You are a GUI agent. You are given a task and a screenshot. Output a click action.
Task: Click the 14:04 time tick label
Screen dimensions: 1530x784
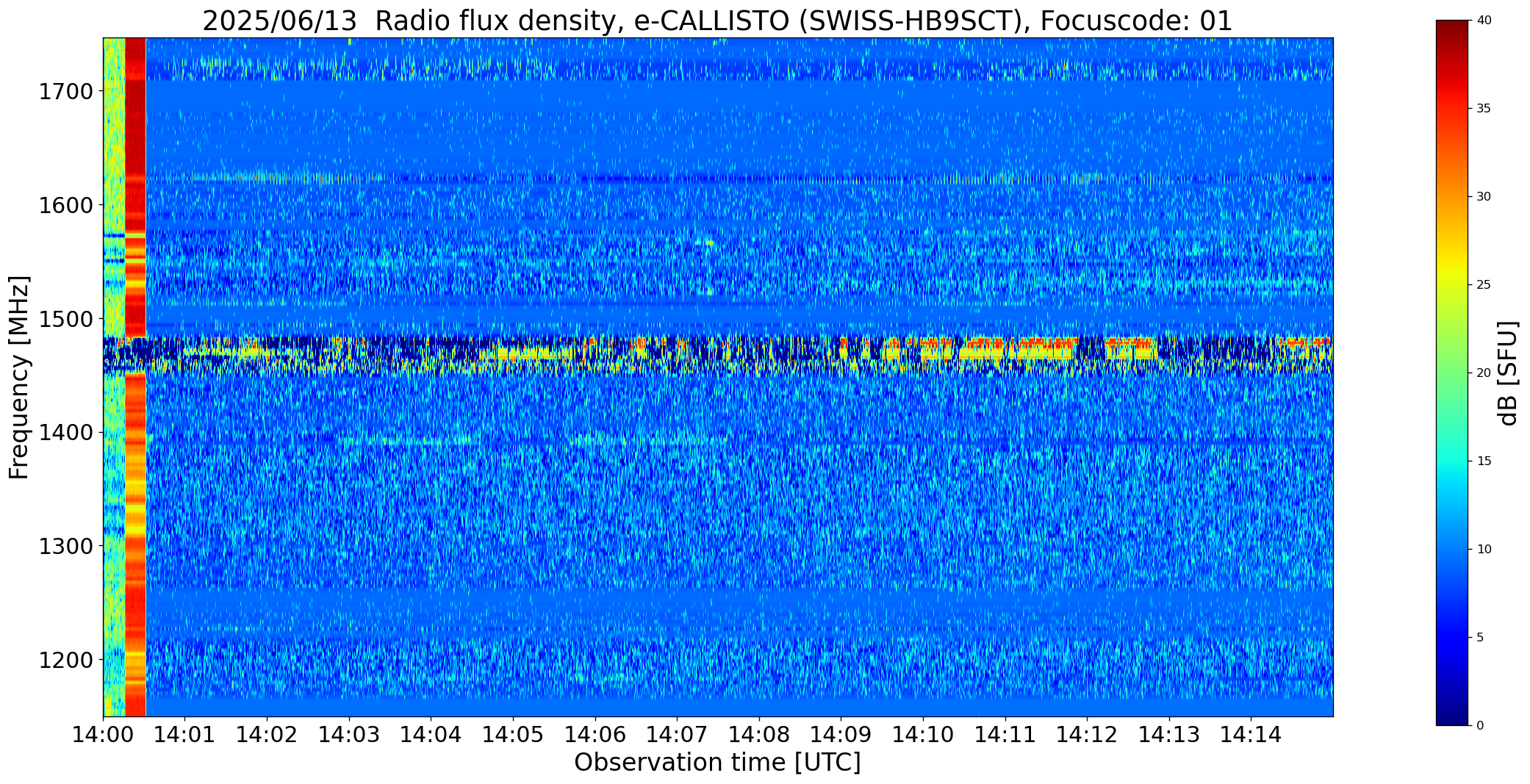point(431,734)
